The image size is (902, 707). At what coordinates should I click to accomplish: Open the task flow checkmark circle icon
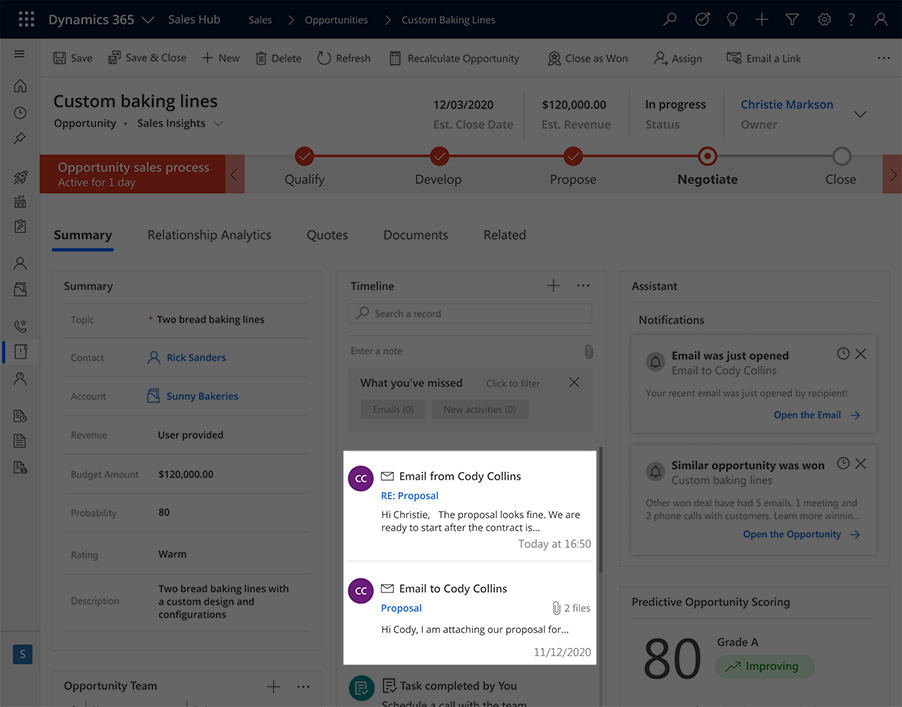click(x=702, y=20)
